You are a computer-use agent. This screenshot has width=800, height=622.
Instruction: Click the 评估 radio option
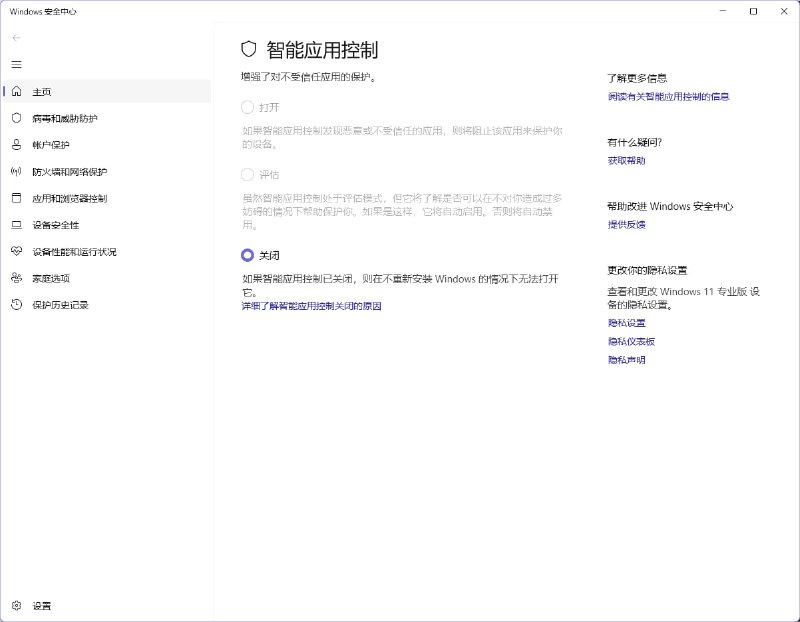pyautogui.click(x=248, y=174)
